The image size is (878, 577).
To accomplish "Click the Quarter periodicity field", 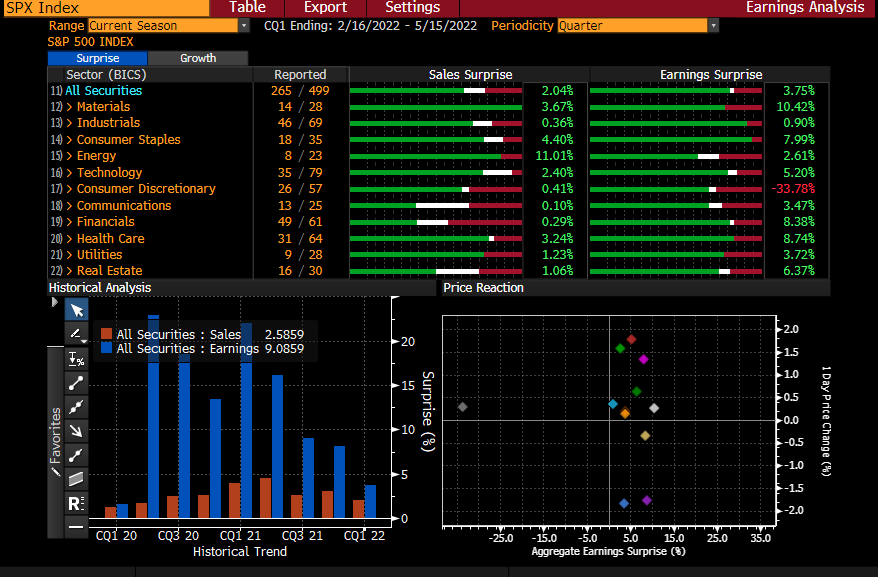I will pos(633,26).
